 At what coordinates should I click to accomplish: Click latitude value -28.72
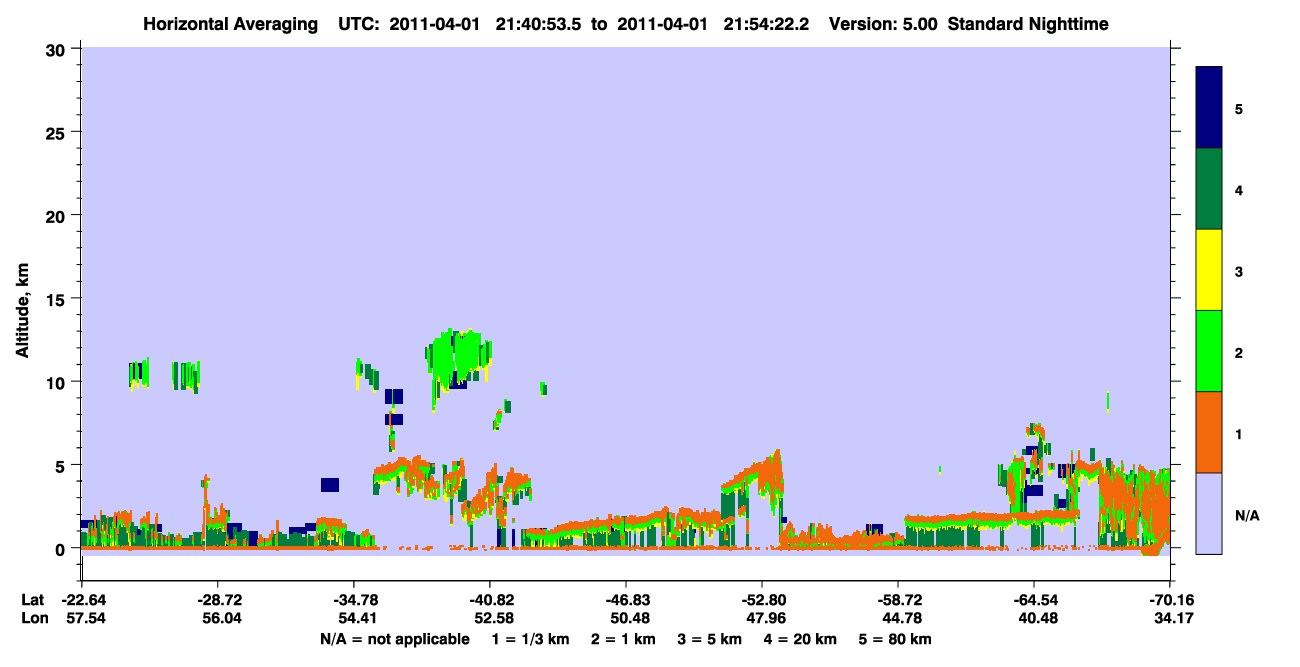[217, 601]
